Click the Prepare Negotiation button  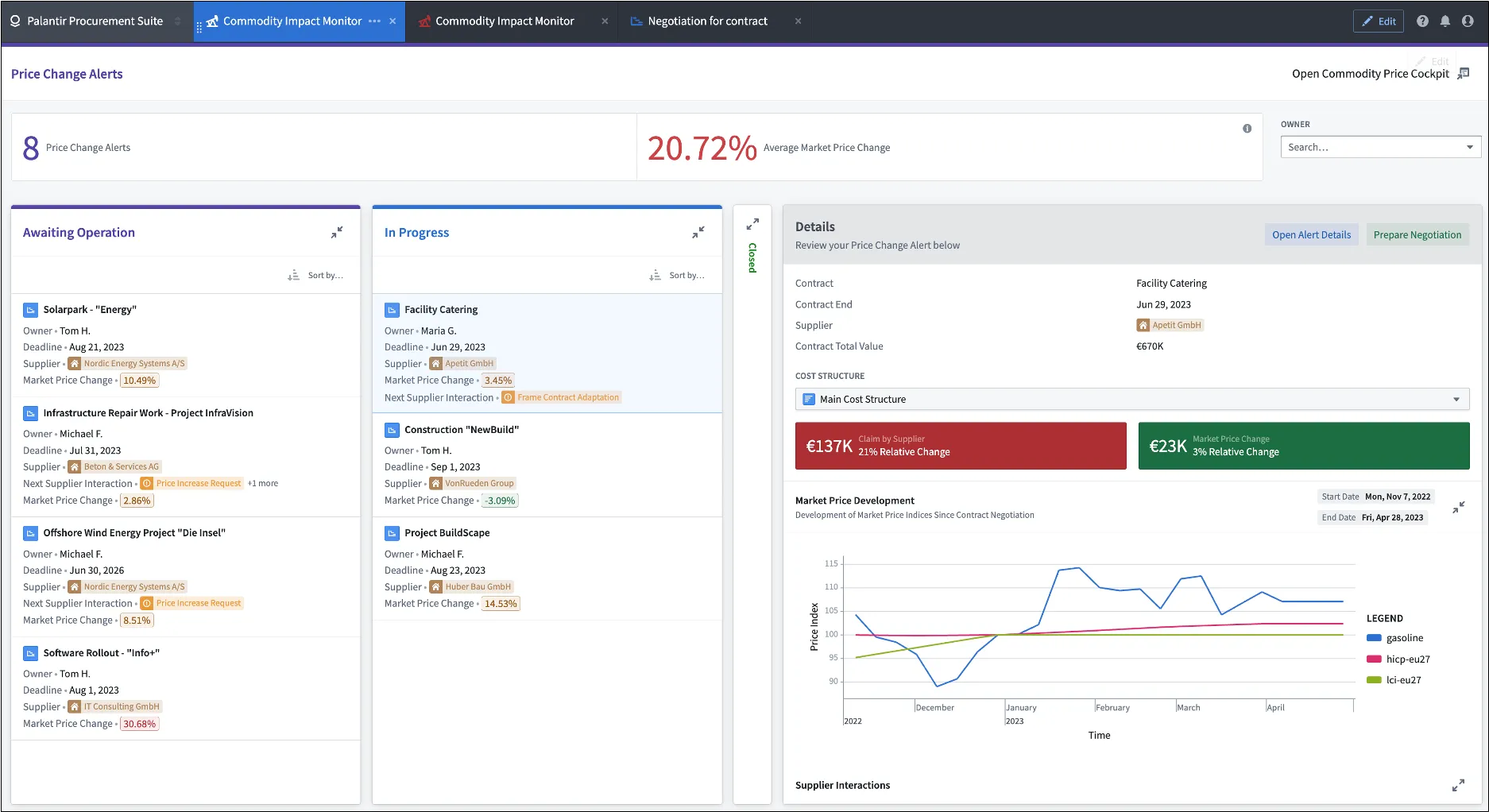point(1417,234)
